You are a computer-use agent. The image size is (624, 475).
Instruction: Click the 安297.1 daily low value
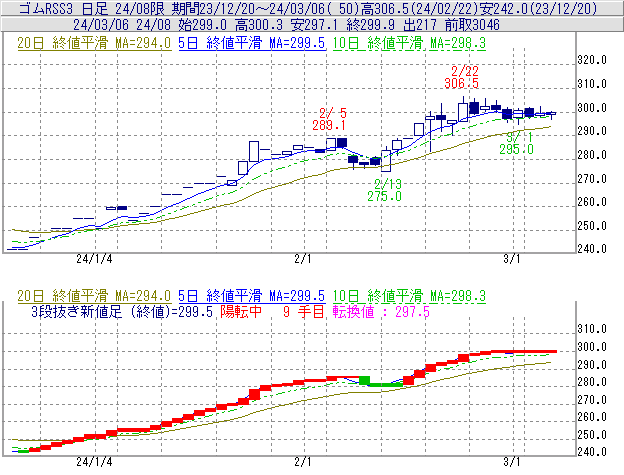tap(314, 25)
